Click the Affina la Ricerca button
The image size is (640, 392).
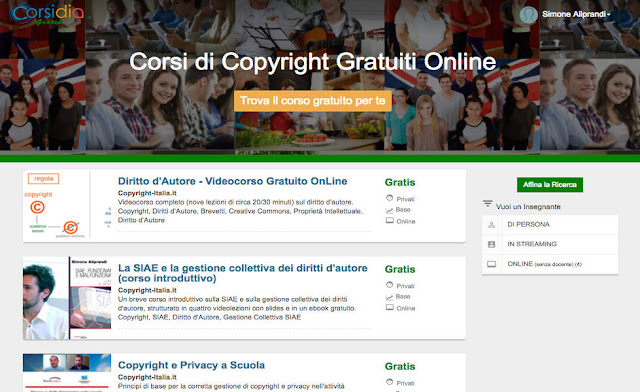coord(550,185)
